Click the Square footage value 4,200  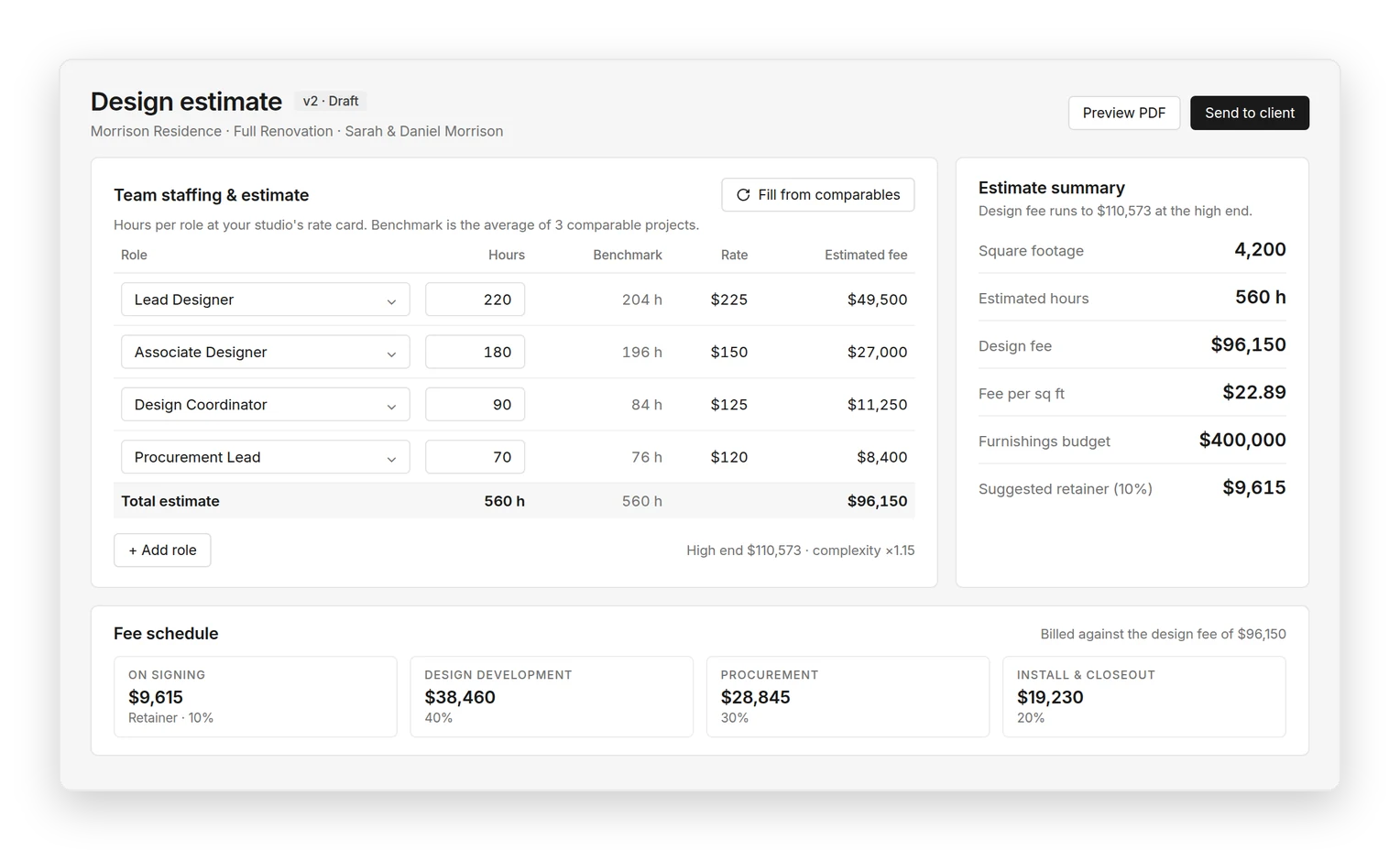(x=1260, y=249)
